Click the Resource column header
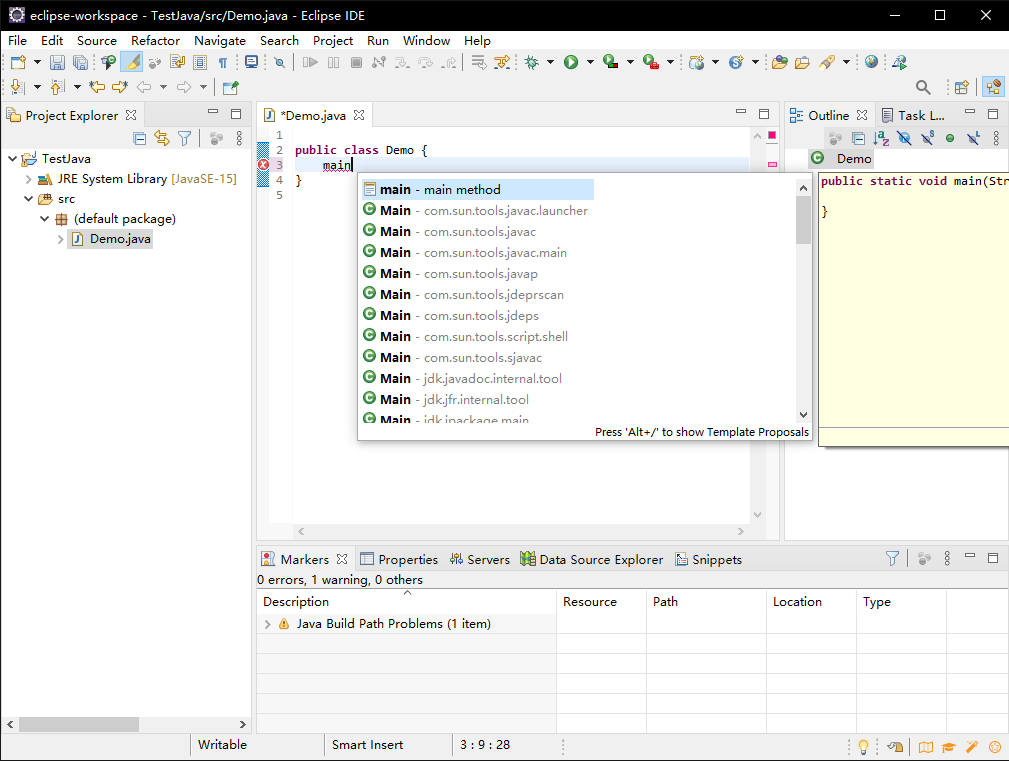1009x761 pixels. [x=601, y=601]
